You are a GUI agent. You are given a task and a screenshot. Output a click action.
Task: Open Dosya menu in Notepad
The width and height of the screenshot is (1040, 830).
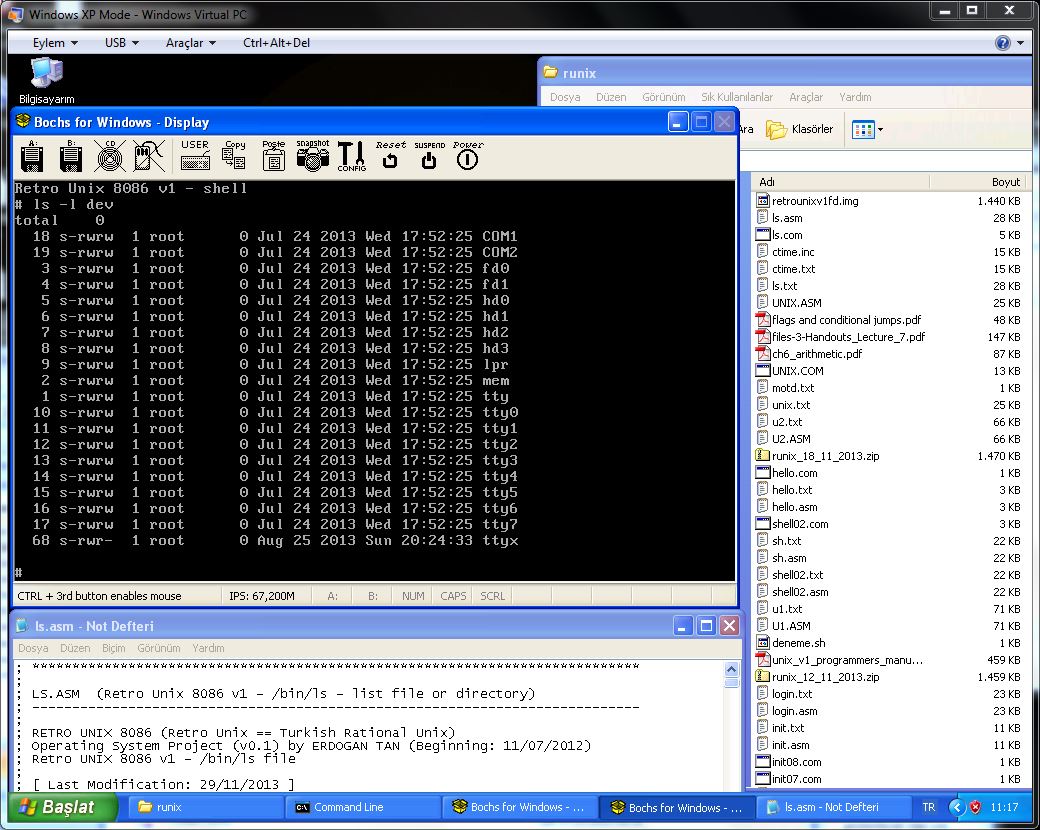click(33, 648)
